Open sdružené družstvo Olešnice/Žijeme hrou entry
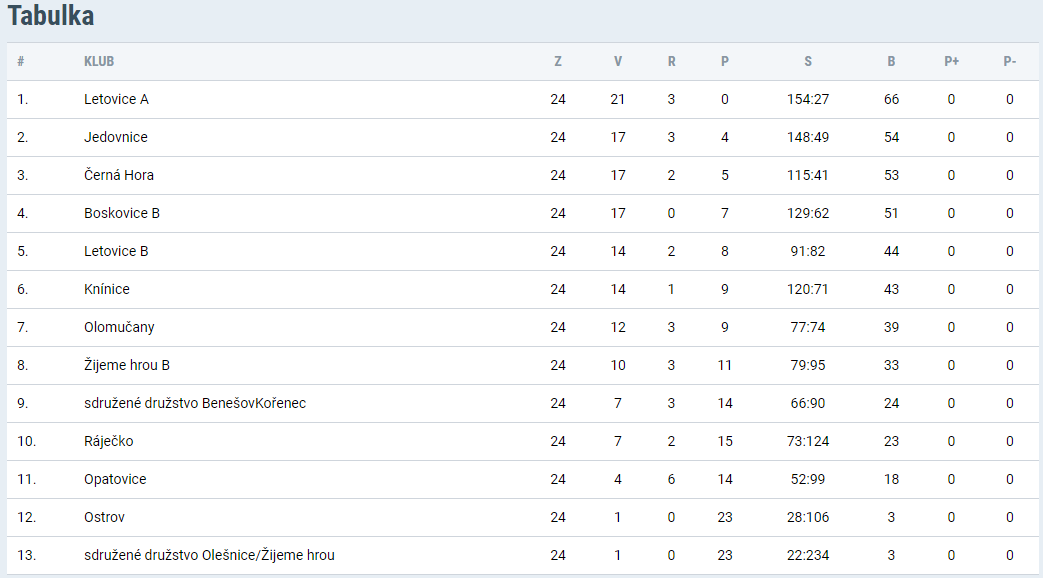This screenshot has width=1043, height=578. [x=210, y=555]
